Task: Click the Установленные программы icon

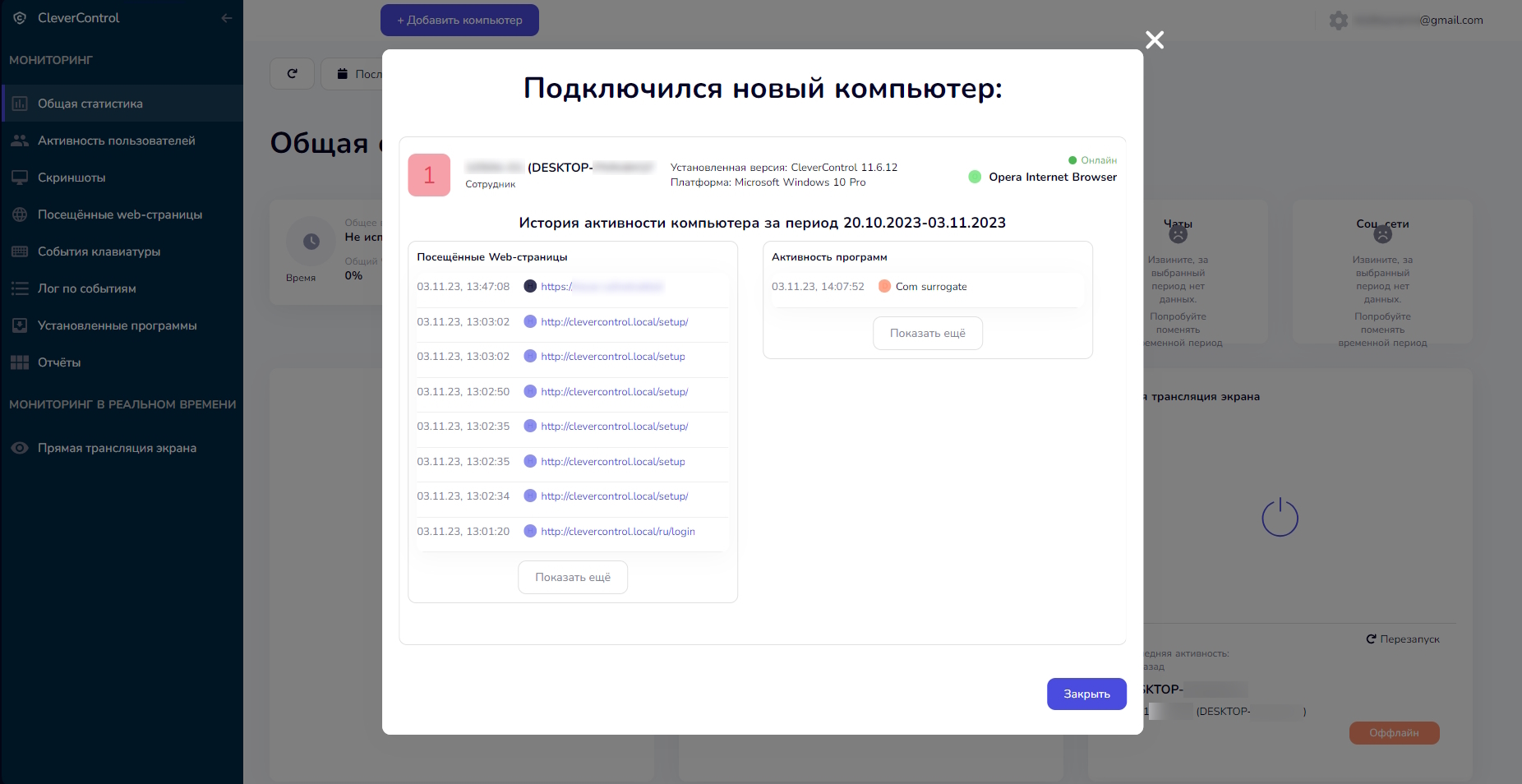Action: pos(20,325)
